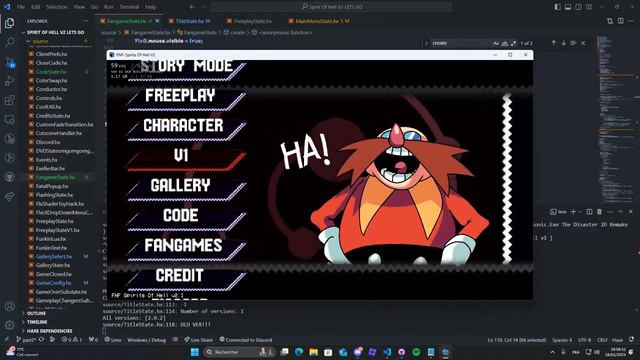Collapse the source folder
640x360 pixels.
[x=40, y=41]
